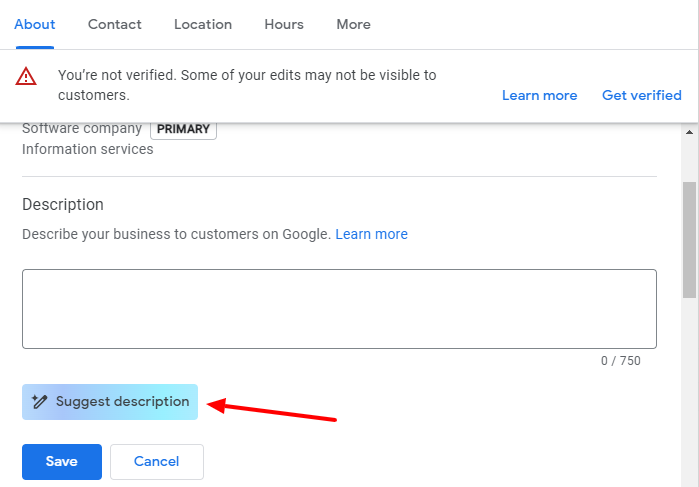Go to the Hours tab
699x487 pixels.
click(284, 24)
